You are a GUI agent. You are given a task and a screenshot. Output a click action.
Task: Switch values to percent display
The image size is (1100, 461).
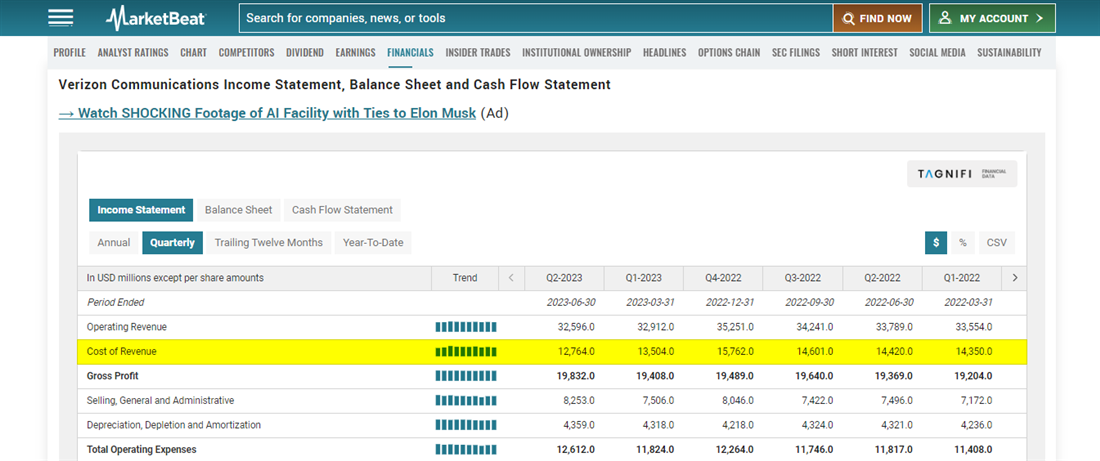[962, 242]
